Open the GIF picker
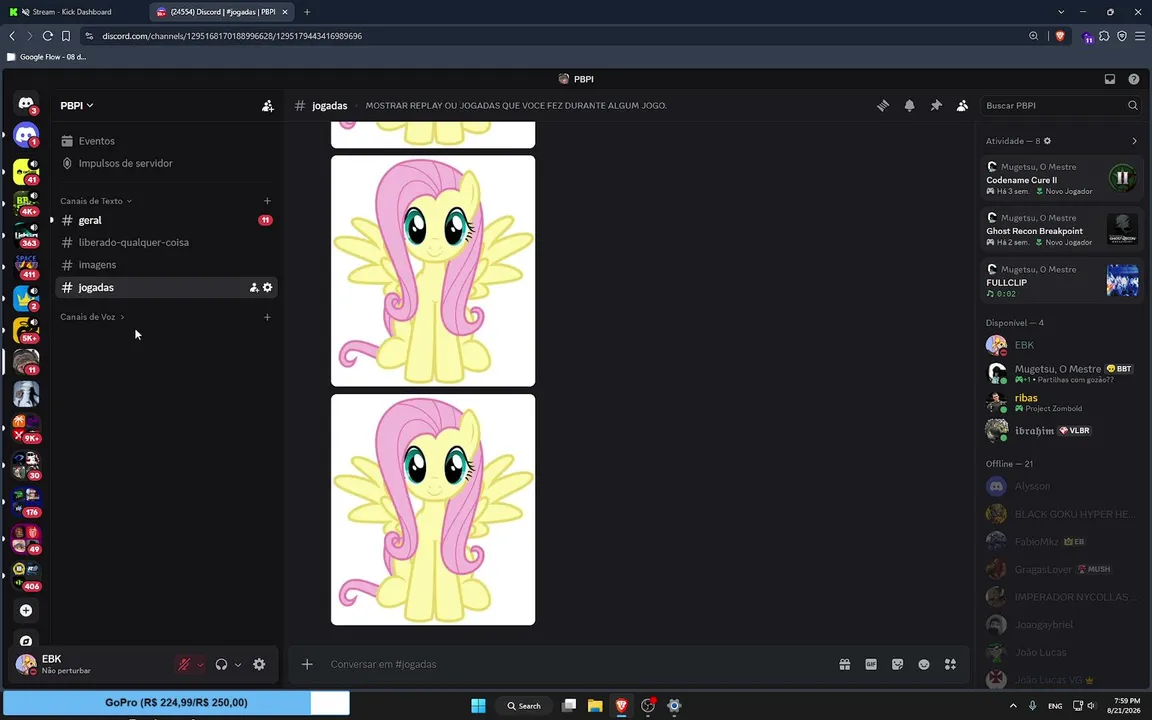This screenshot has width=1152, height=720. (871, 664)
